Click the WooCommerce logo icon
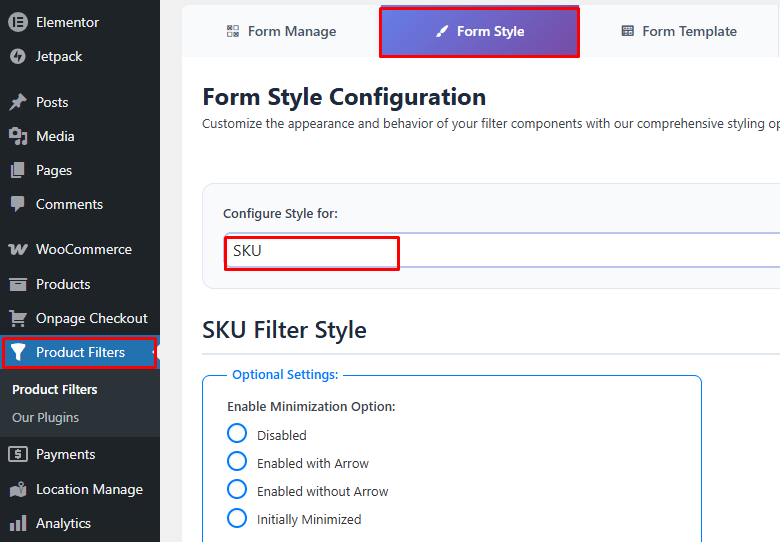Image resolution: width=780 pixels, height=542 pixels. tap(18, 249)
